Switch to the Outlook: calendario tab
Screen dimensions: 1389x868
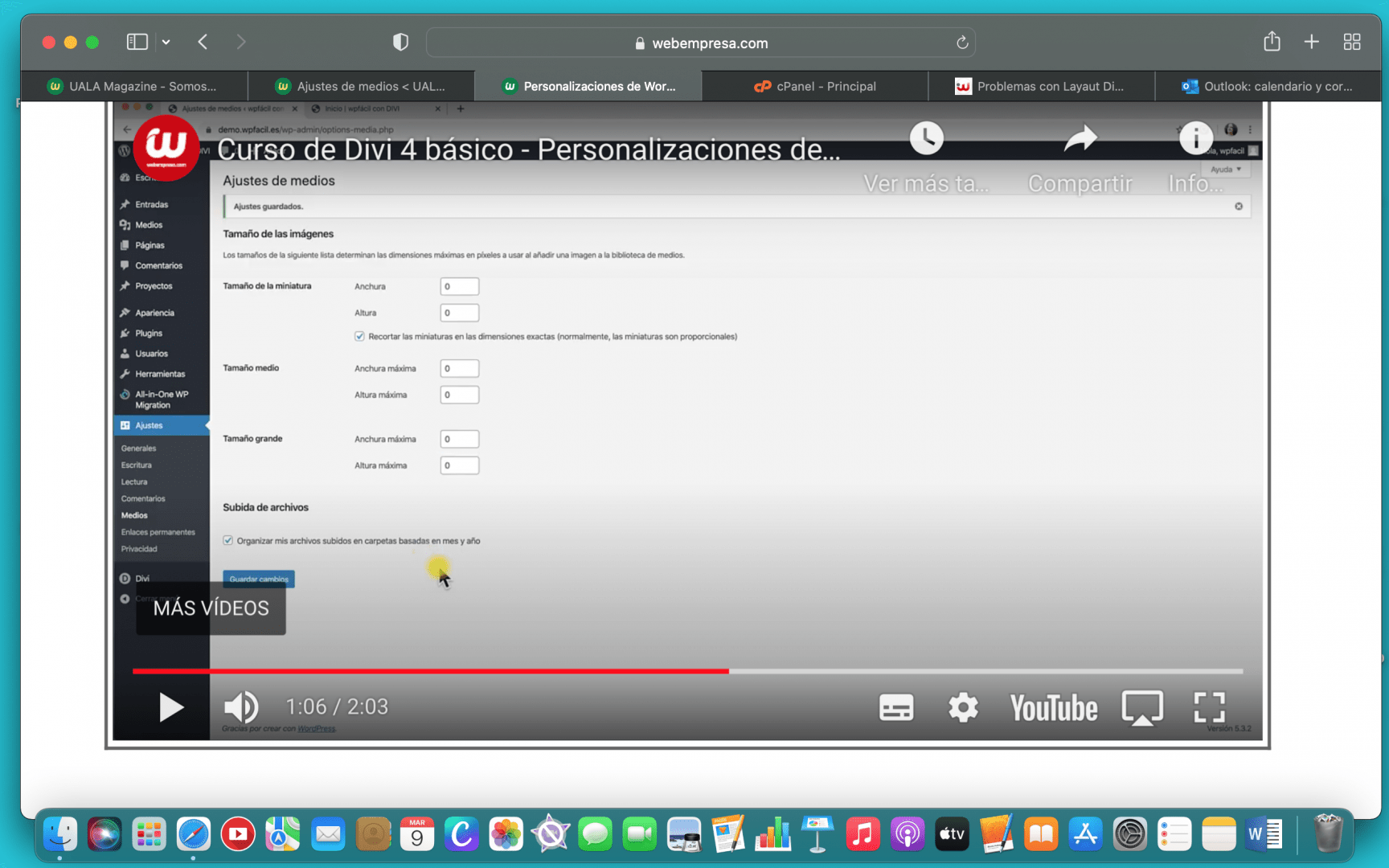click(1268, 86)
